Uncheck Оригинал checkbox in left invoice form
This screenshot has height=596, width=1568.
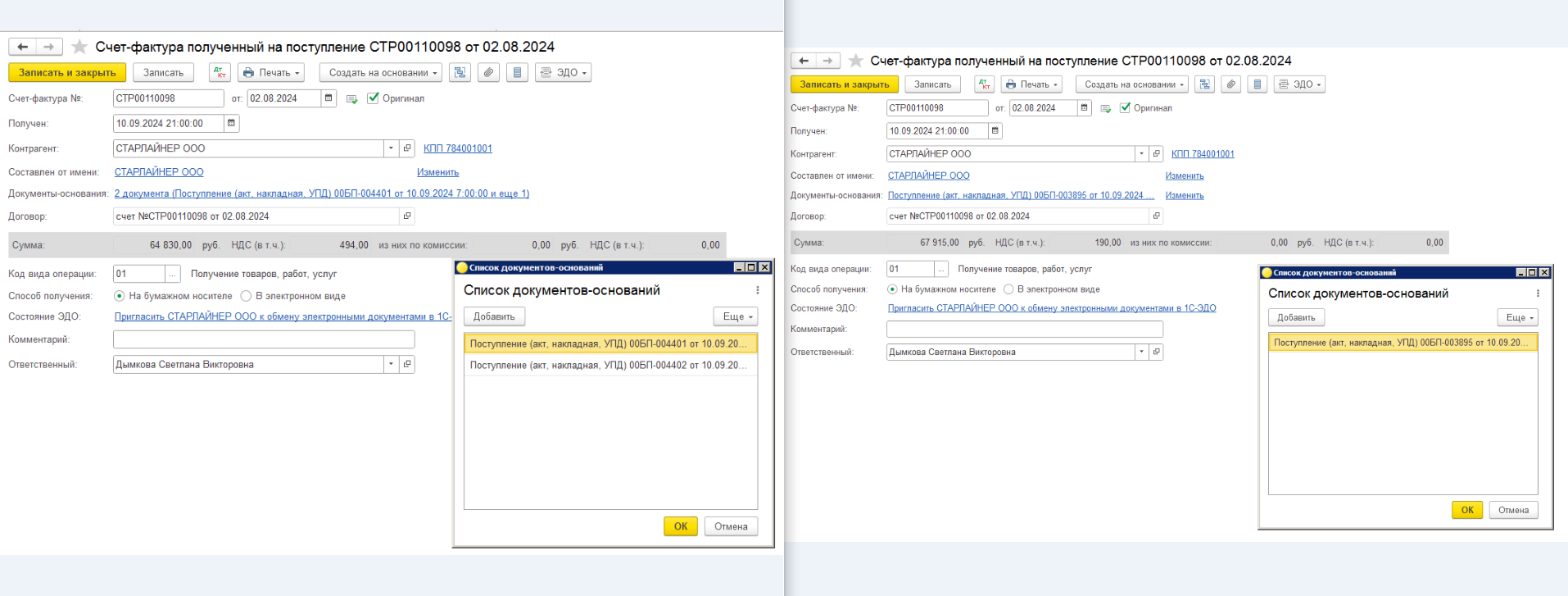click(374, 98)
